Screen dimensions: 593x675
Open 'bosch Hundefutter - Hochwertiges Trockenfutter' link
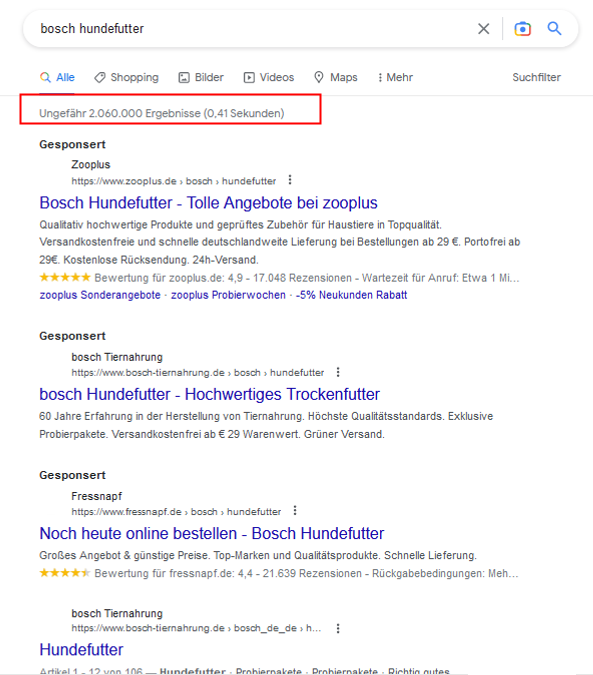coord(210,394)
